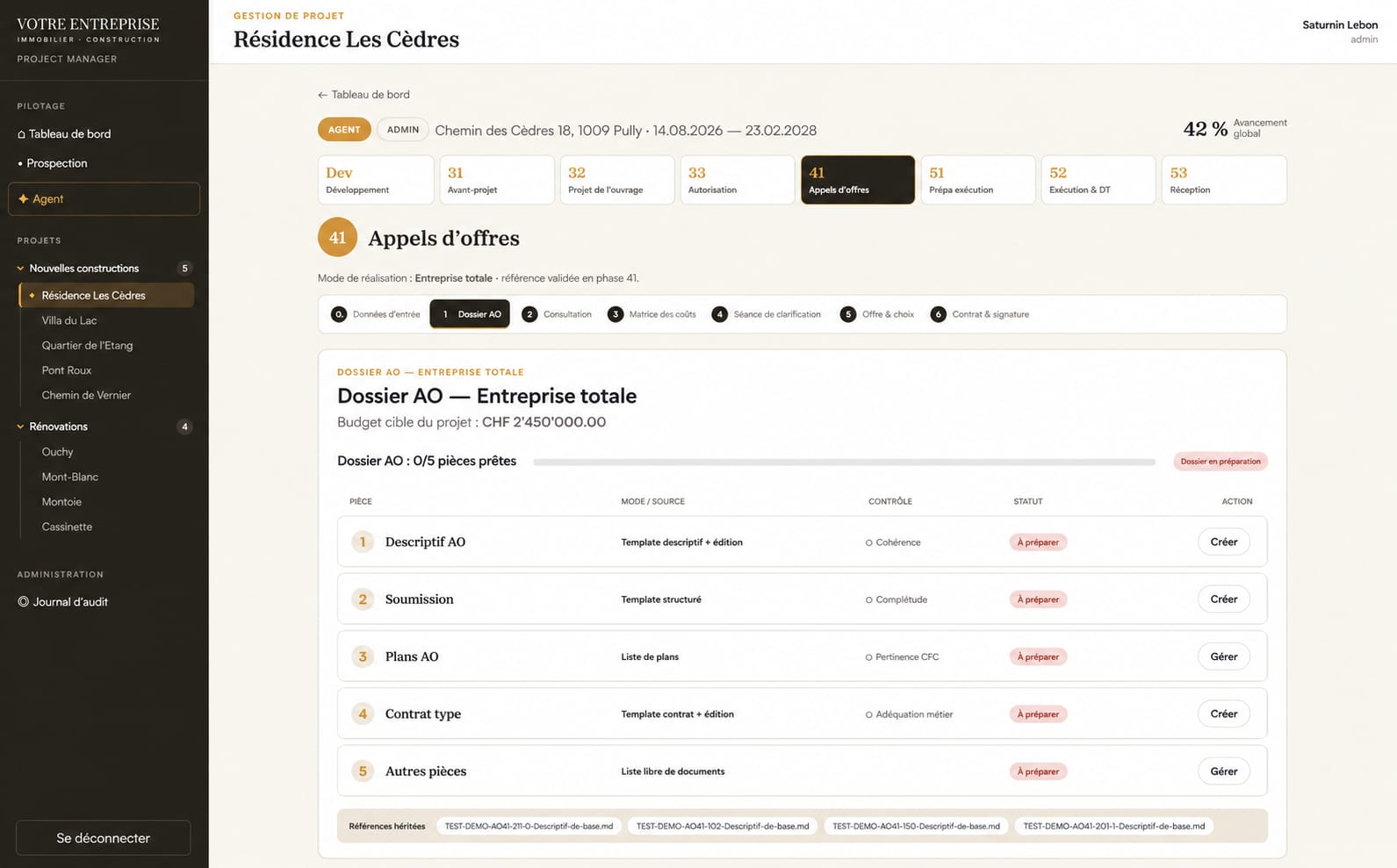
Task: Click the Cohérence control indicator circle
Action: 869,543
